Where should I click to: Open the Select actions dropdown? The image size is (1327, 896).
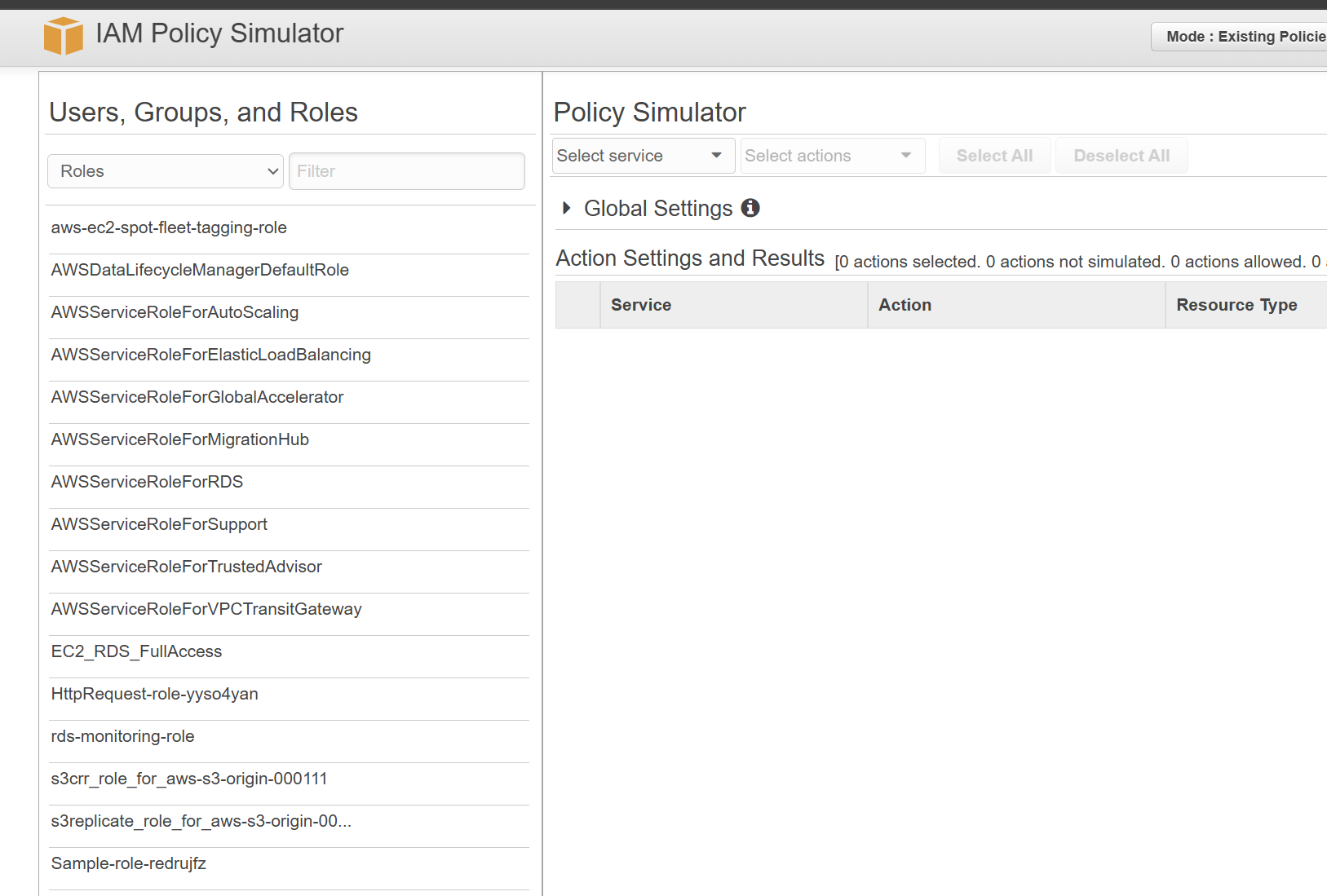832,156
